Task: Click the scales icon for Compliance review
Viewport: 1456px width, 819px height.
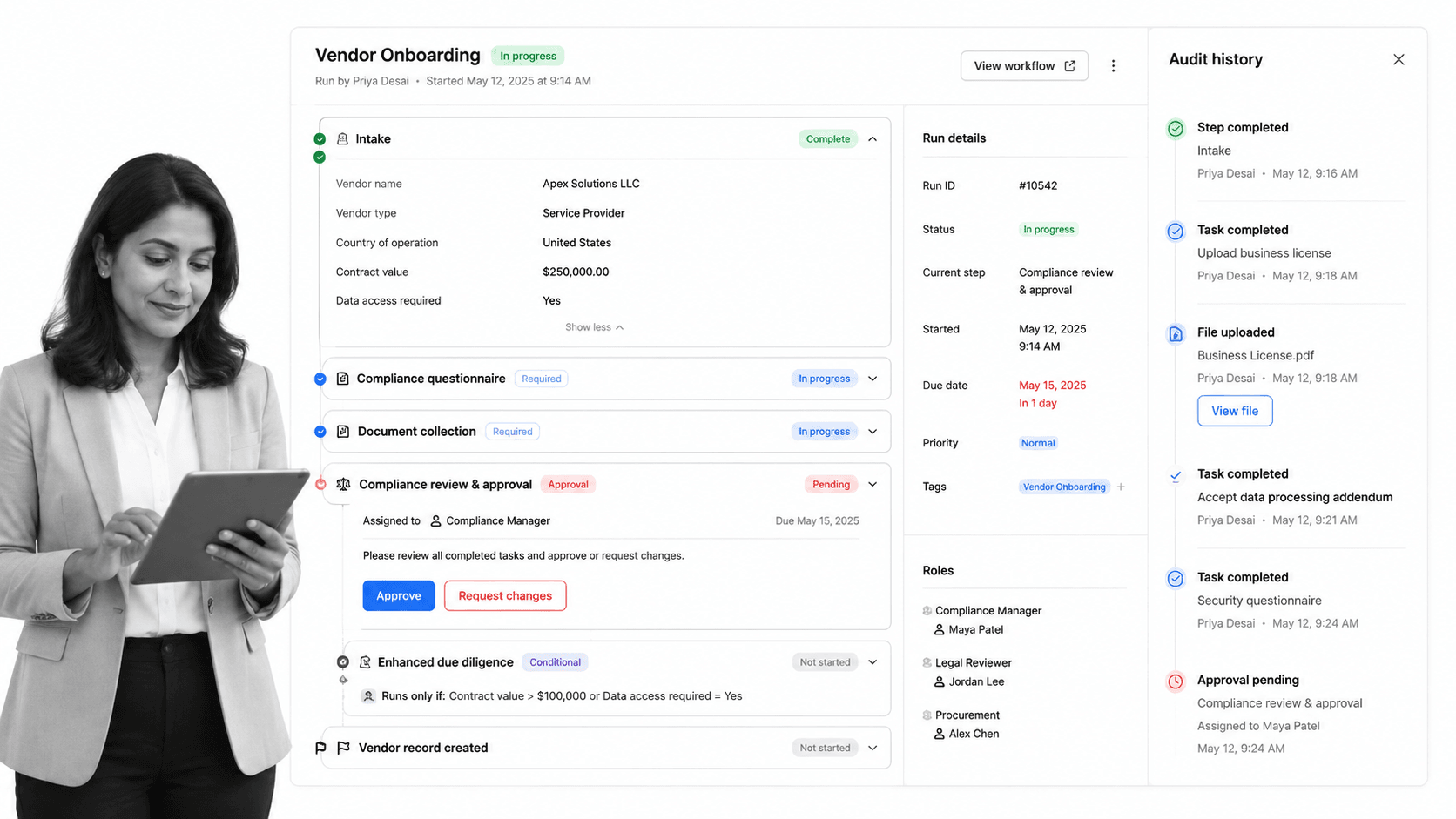Action: (343, 485)
